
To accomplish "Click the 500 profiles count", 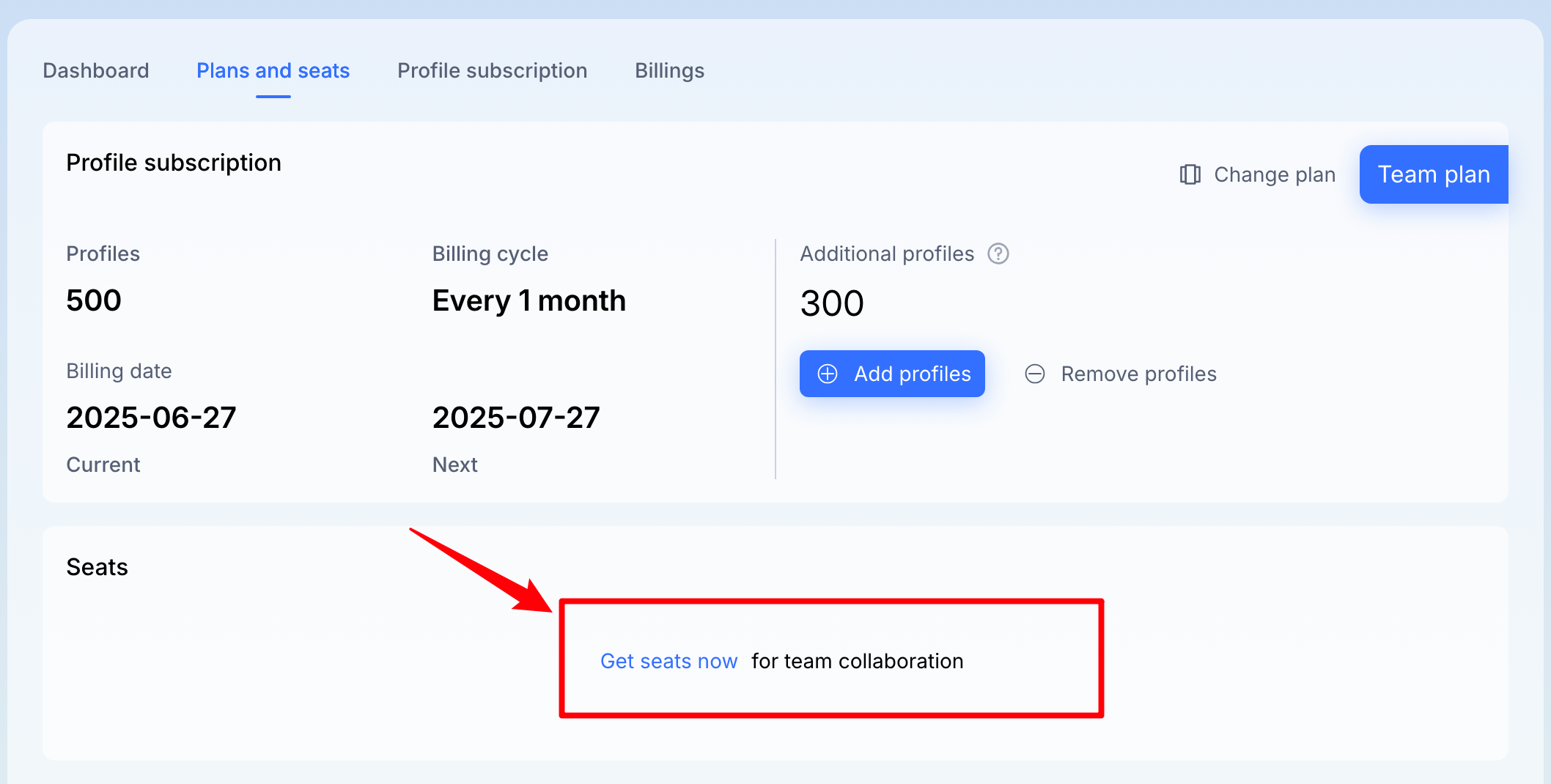I will click(94, 300).
